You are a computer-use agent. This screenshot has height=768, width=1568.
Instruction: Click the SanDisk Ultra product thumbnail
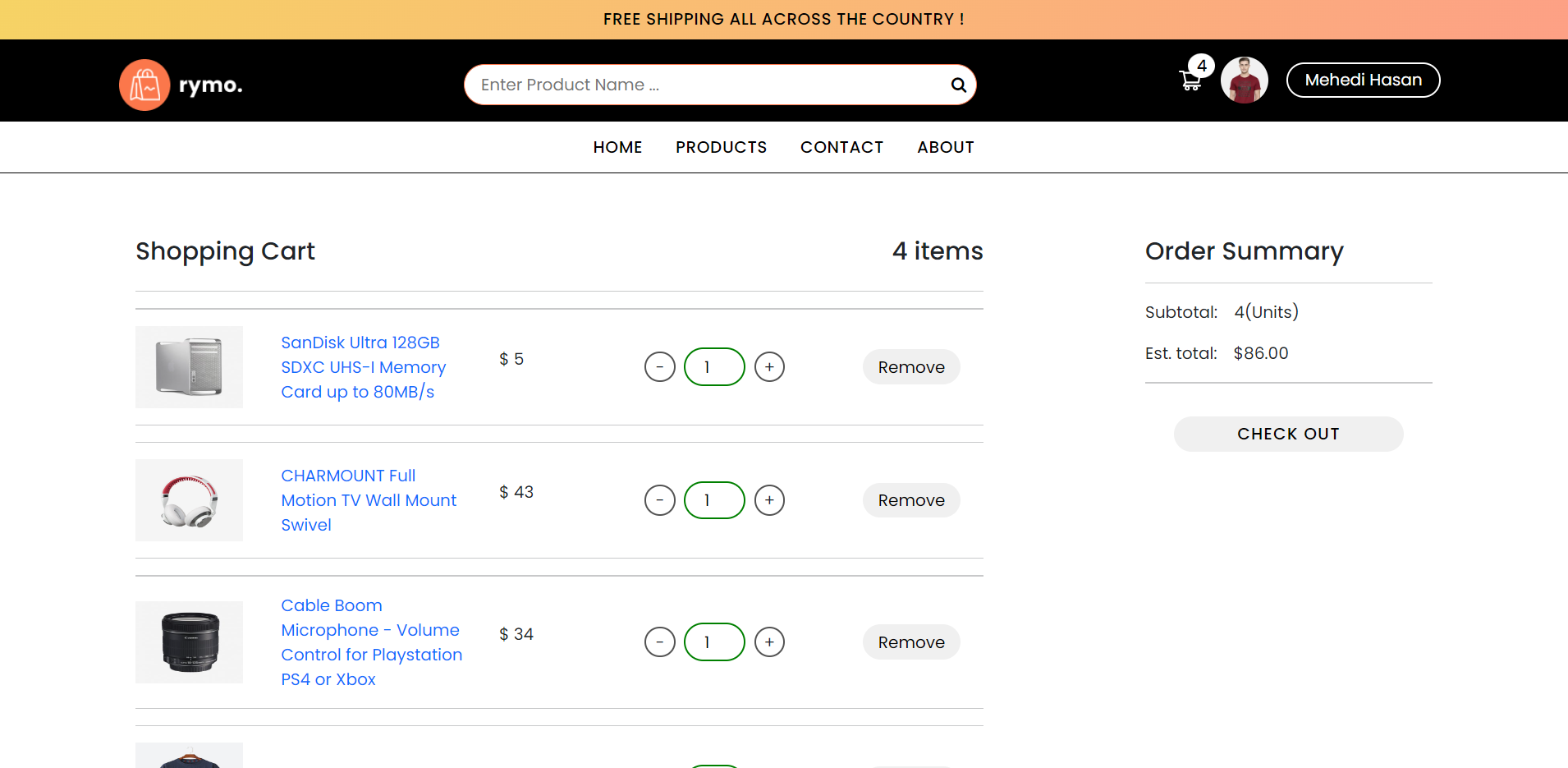pyautogui.click(x=189, y=367)
